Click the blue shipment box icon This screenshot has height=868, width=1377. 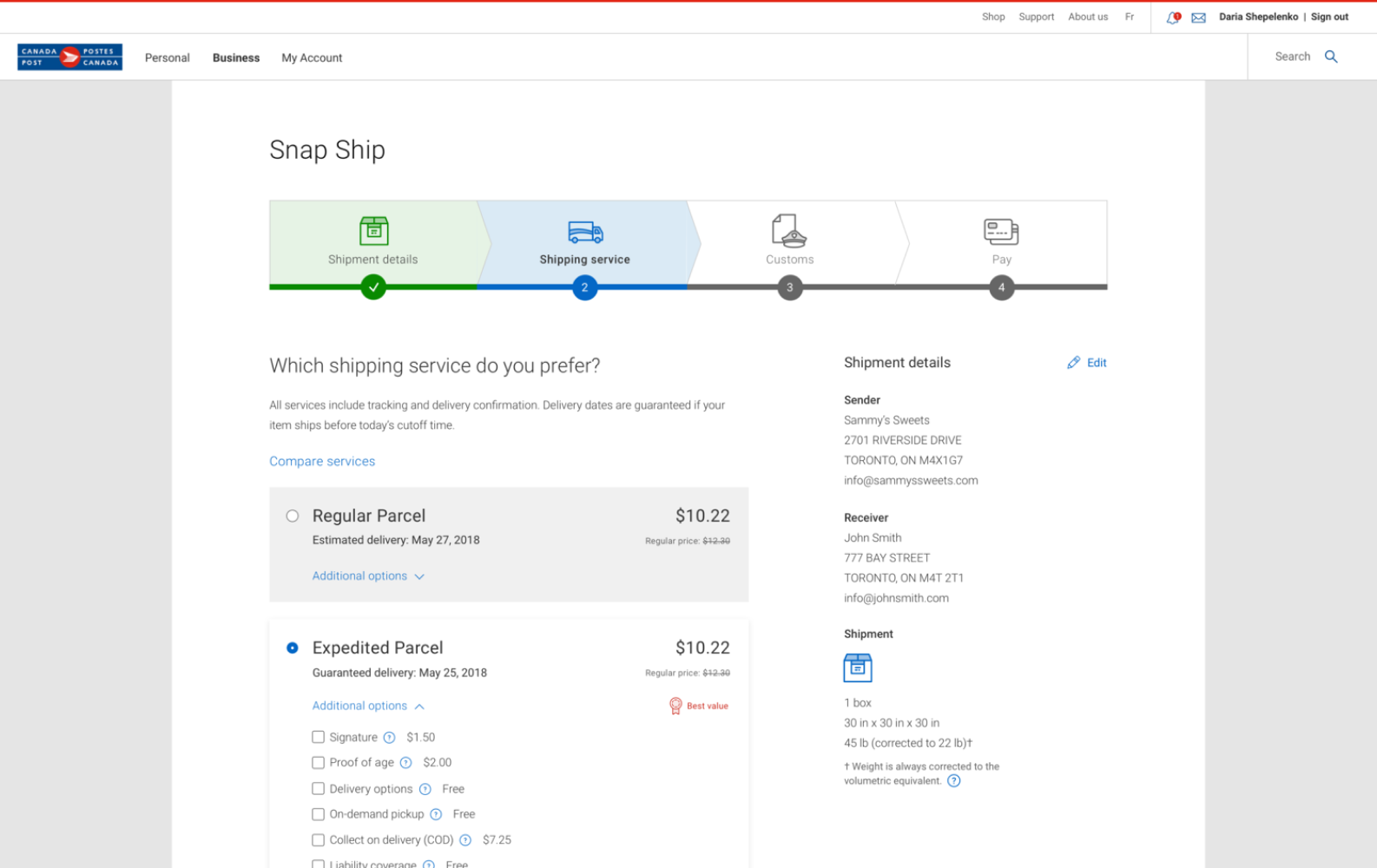(858, 667)
